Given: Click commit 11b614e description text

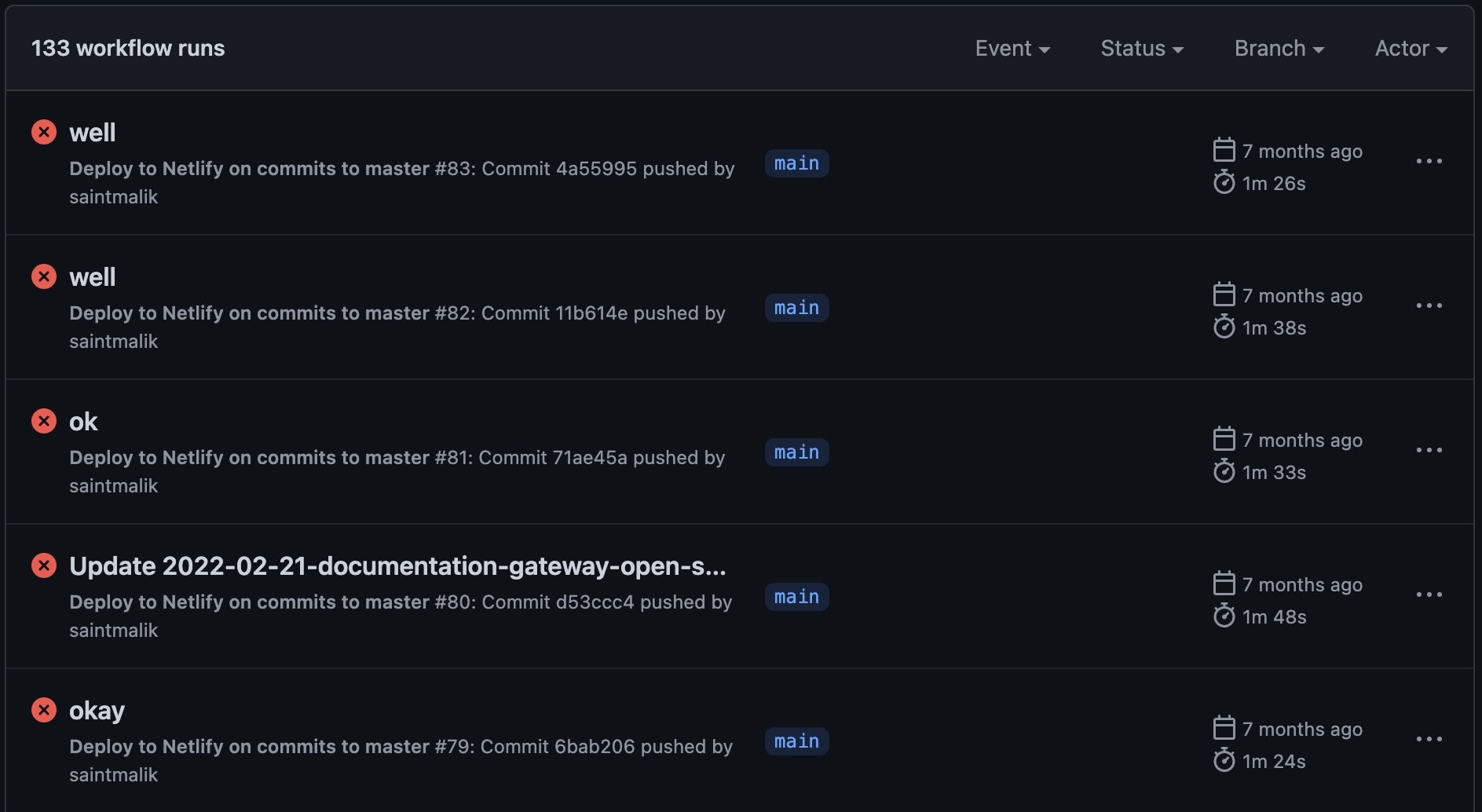Looking at the screenshot, I should 397,327.
